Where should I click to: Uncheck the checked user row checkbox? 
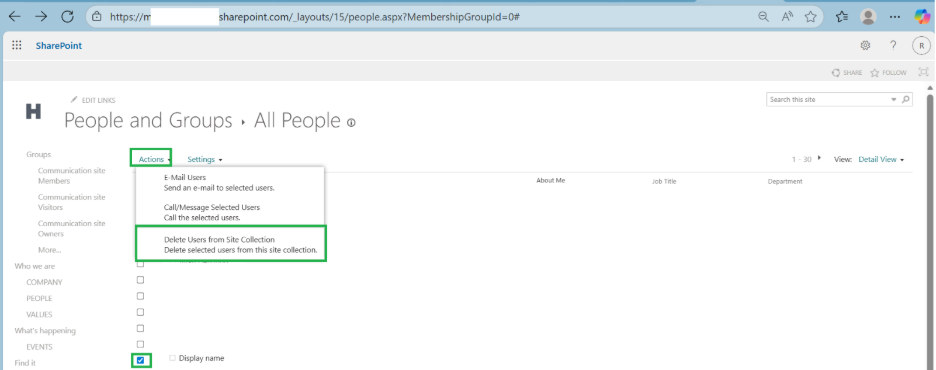(x=140, y=360)
